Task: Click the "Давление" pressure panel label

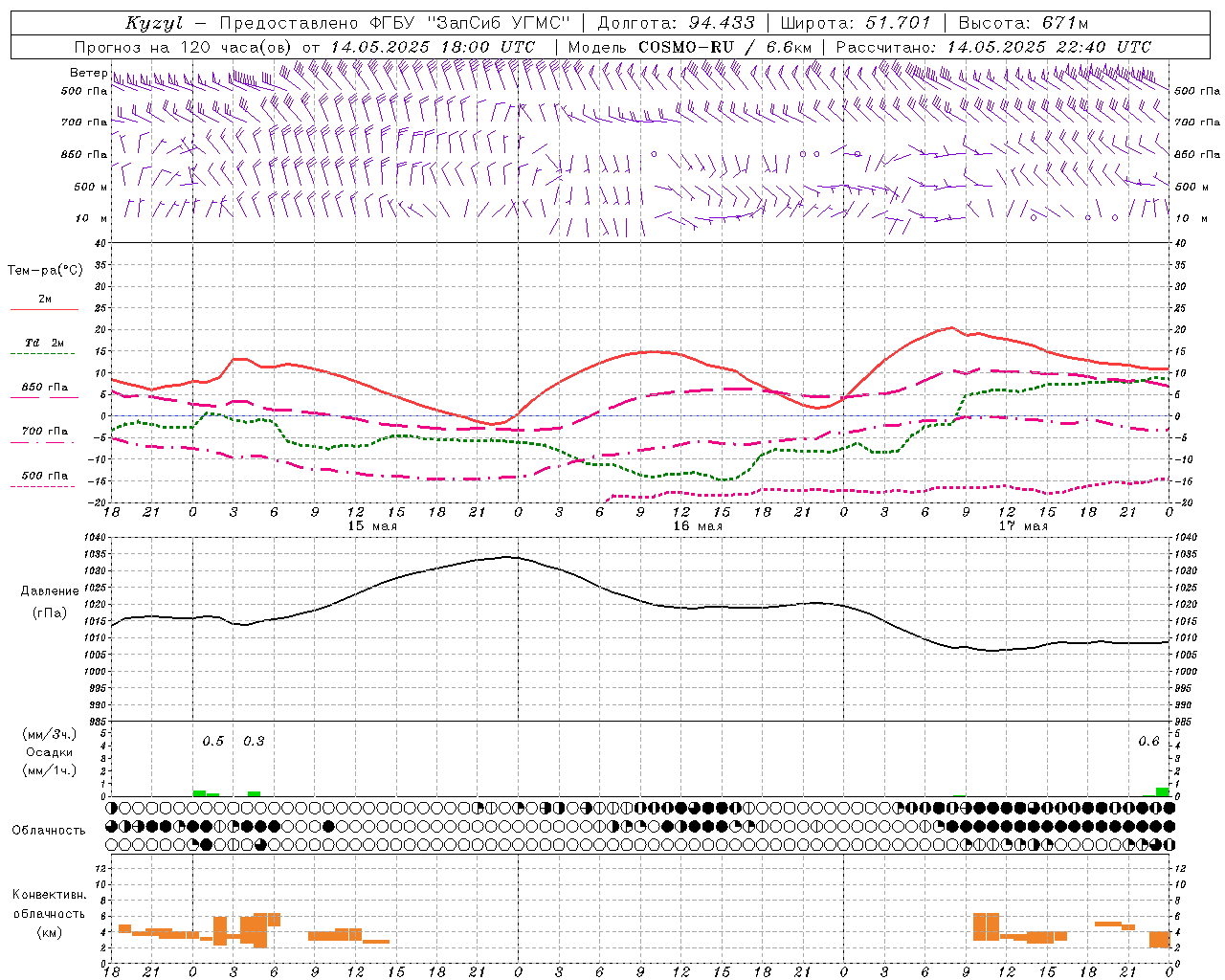Action: point(50,591)
